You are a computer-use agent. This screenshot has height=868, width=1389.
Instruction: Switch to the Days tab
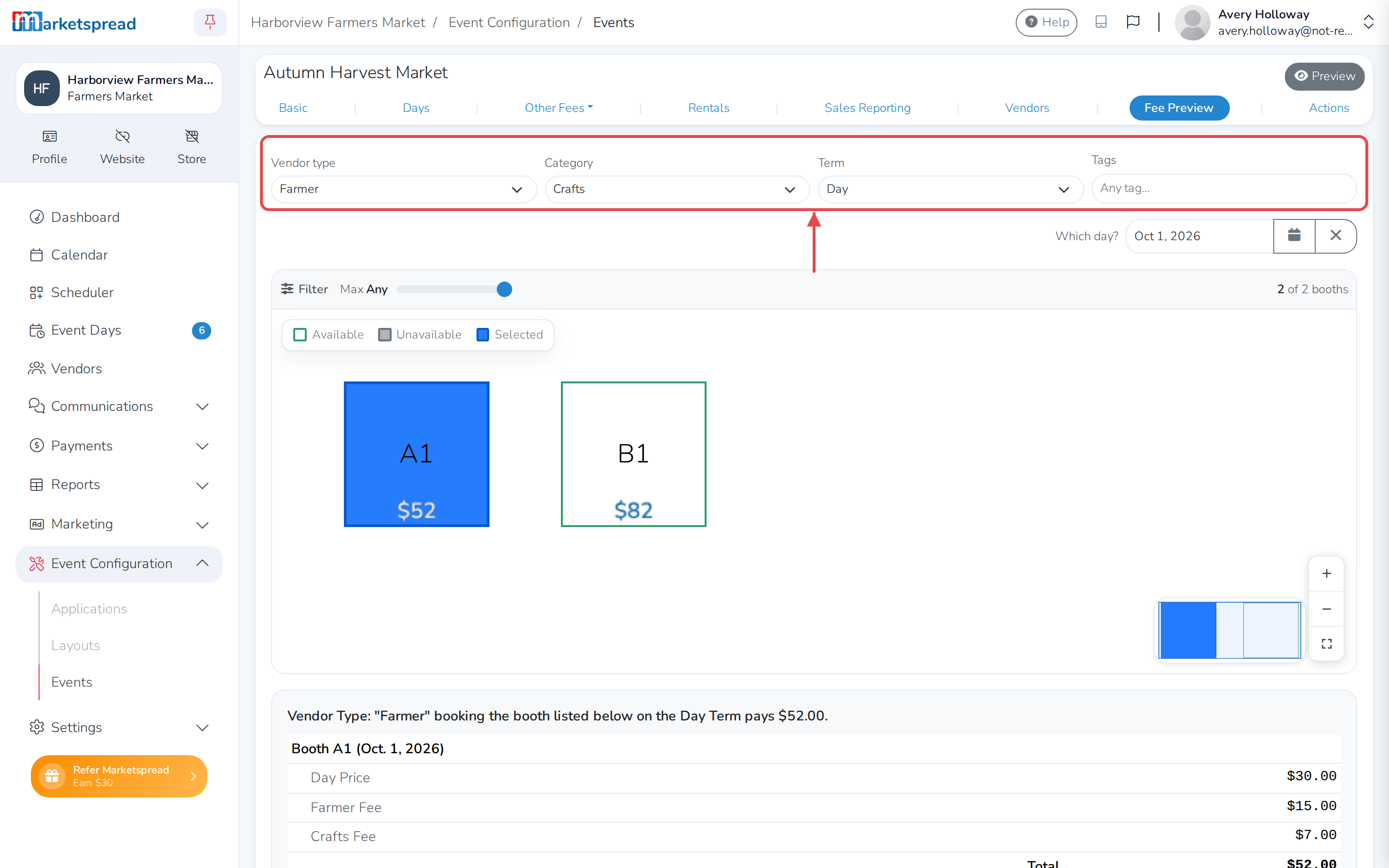click(416, 108)
